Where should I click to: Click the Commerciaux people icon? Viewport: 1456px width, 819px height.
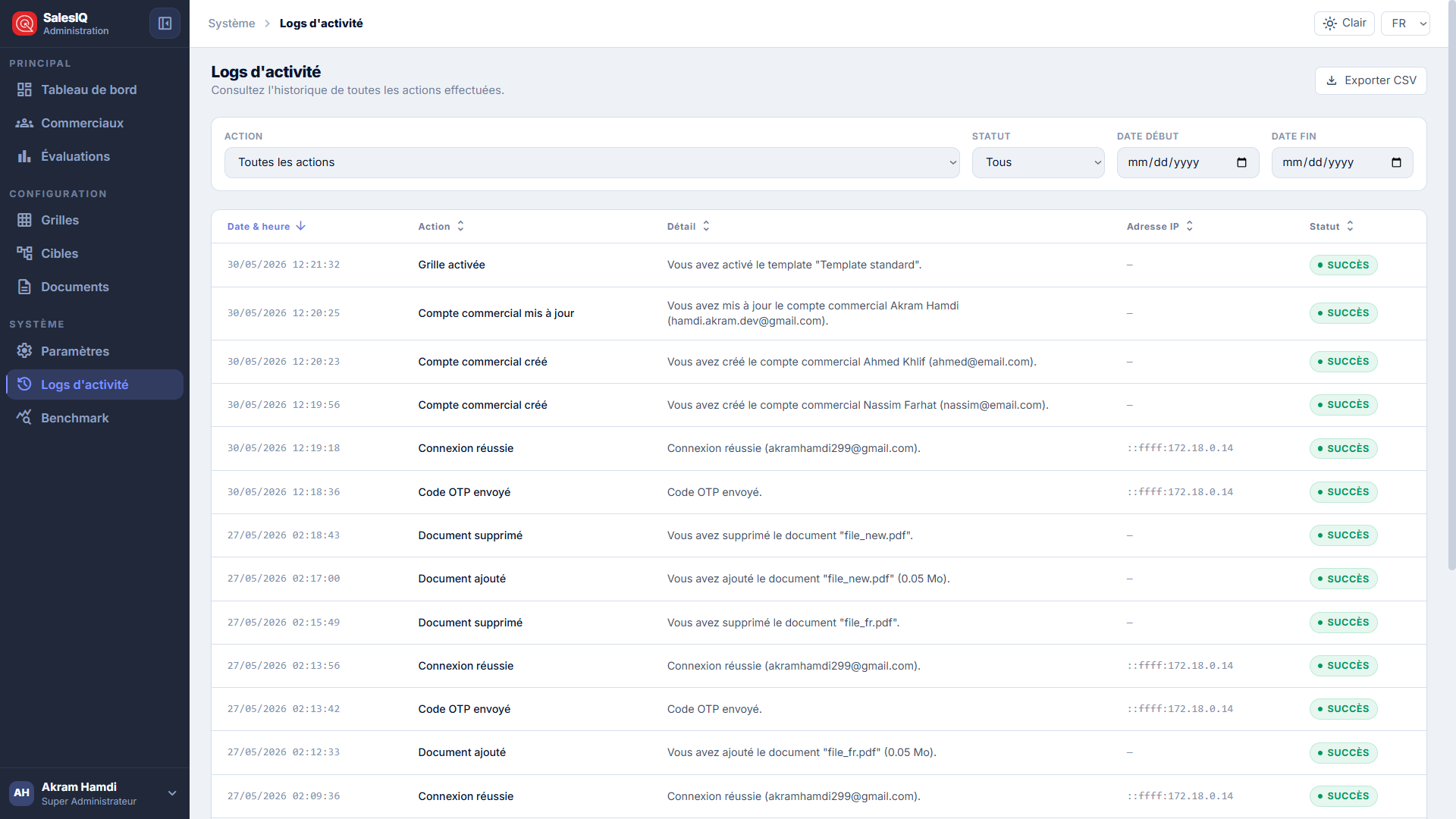click(24, 123)
